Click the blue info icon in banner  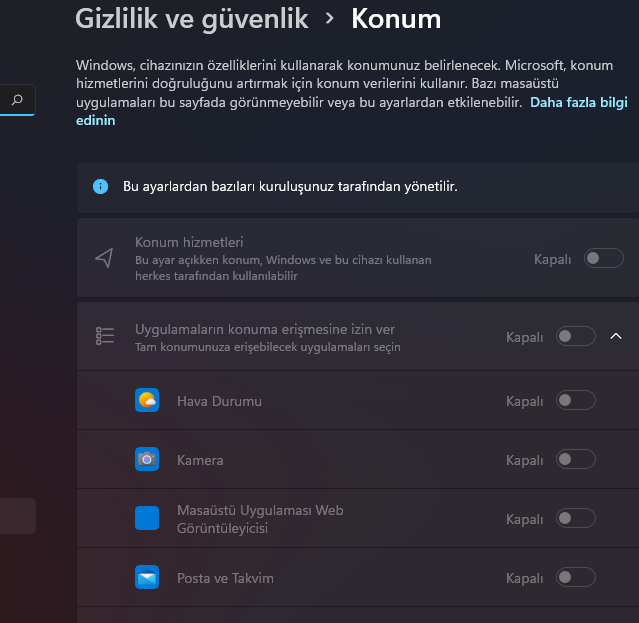(100, 186)
